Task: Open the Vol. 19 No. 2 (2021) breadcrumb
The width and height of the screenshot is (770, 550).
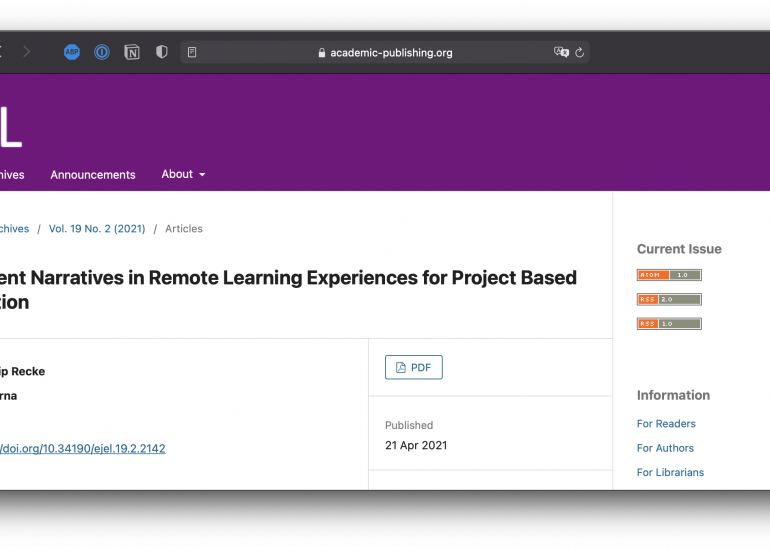Action: [97, 229]
